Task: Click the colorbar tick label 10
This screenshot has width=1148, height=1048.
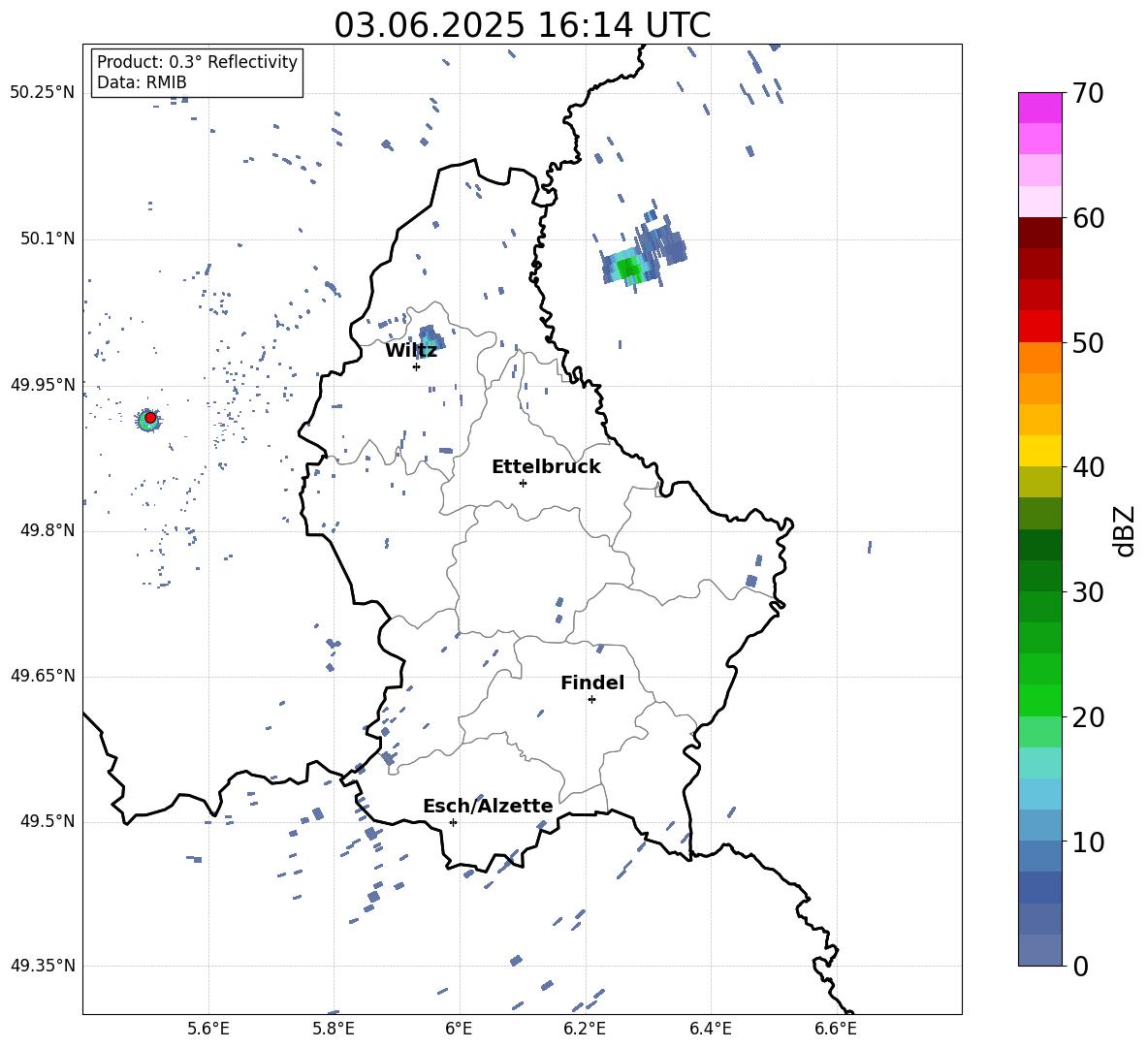Action: (x=1088, y=842)
